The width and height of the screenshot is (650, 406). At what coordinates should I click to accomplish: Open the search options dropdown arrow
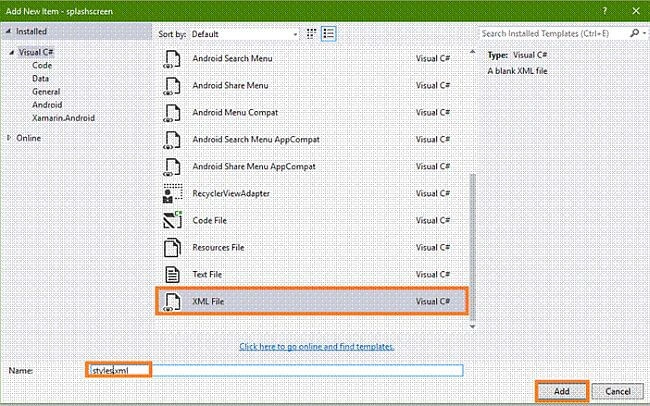(x=644, y=33)
